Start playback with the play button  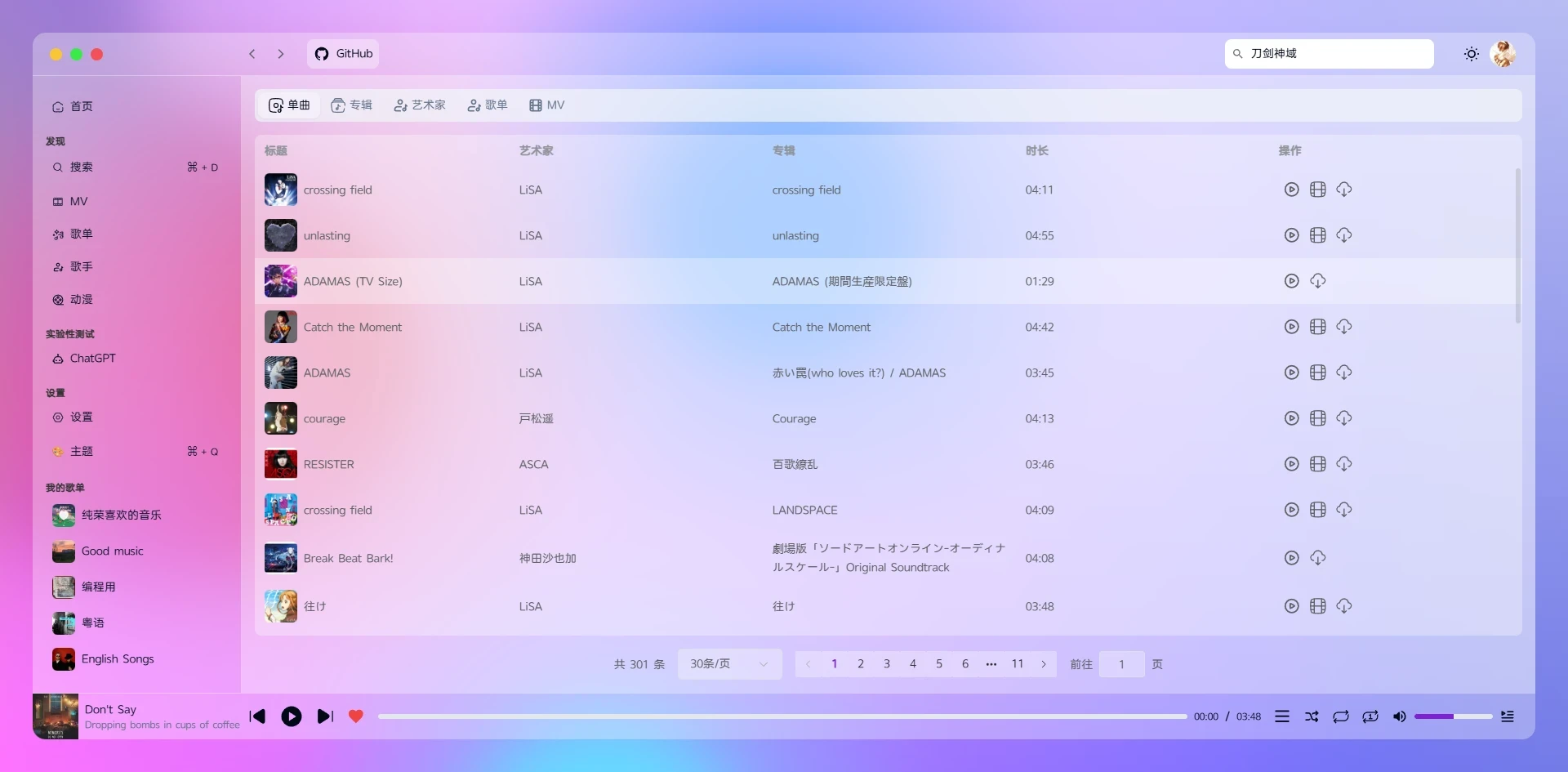[292, 716]
